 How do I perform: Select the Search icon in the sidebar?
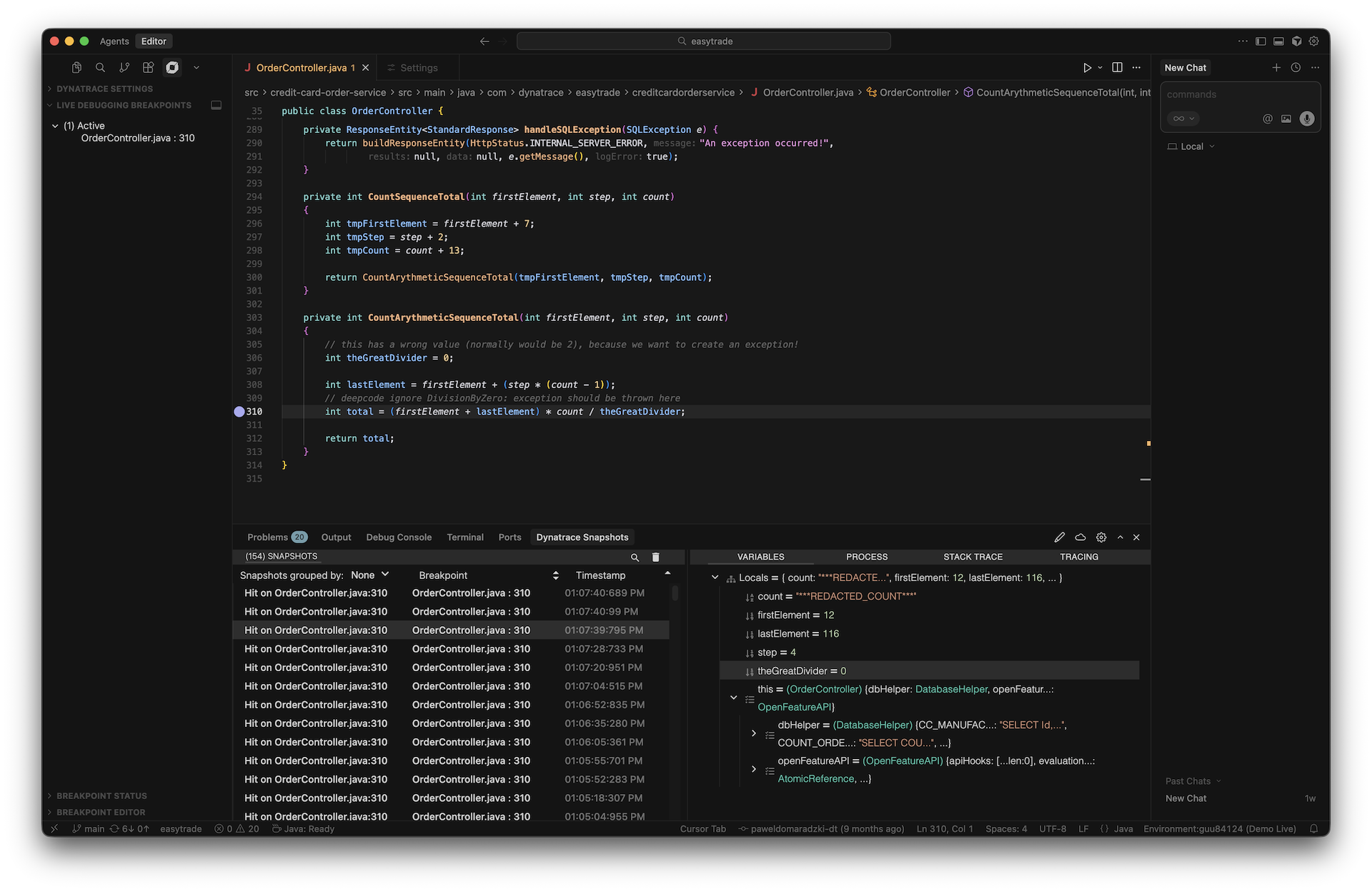tap(100, 67)
